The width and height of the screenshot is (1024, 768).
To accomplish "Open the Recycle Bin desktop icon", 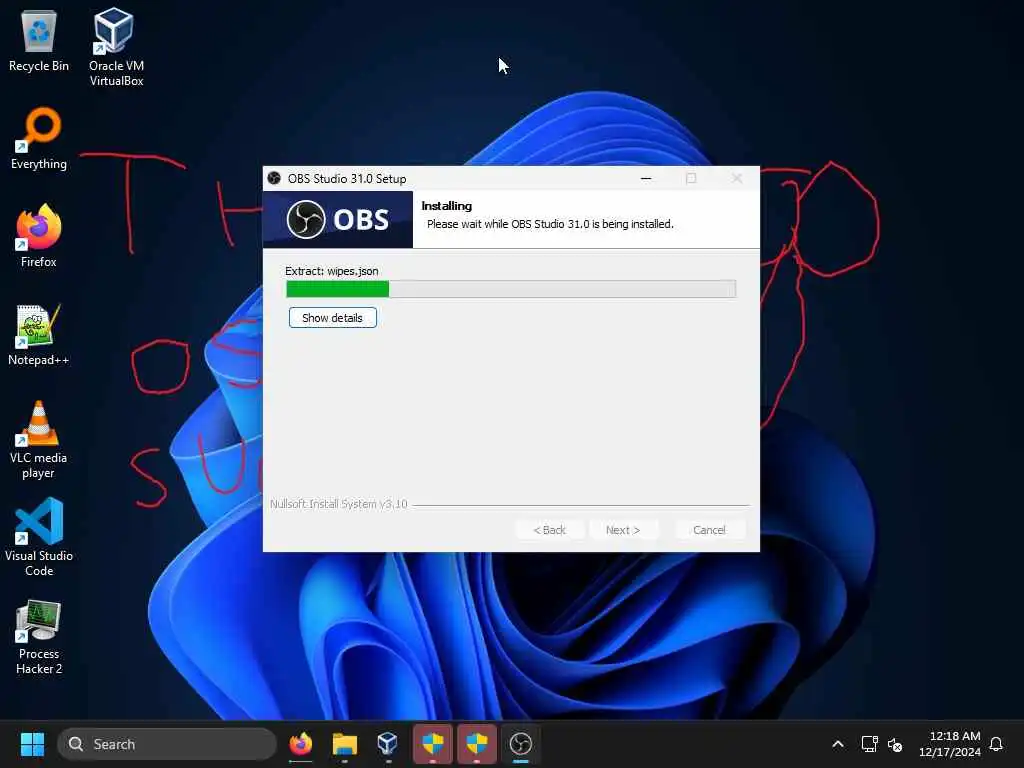I will tap(39, 40).
